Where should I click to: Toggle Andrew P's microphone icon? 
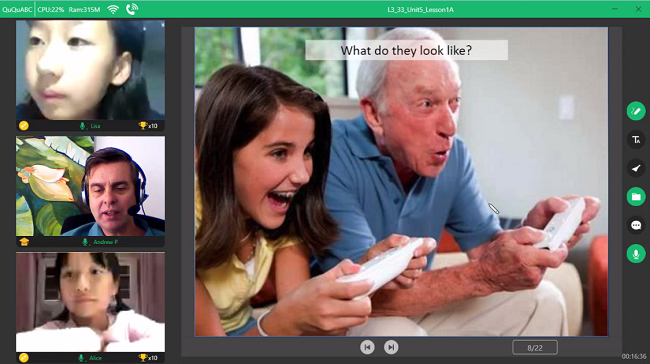coord(85,242)
